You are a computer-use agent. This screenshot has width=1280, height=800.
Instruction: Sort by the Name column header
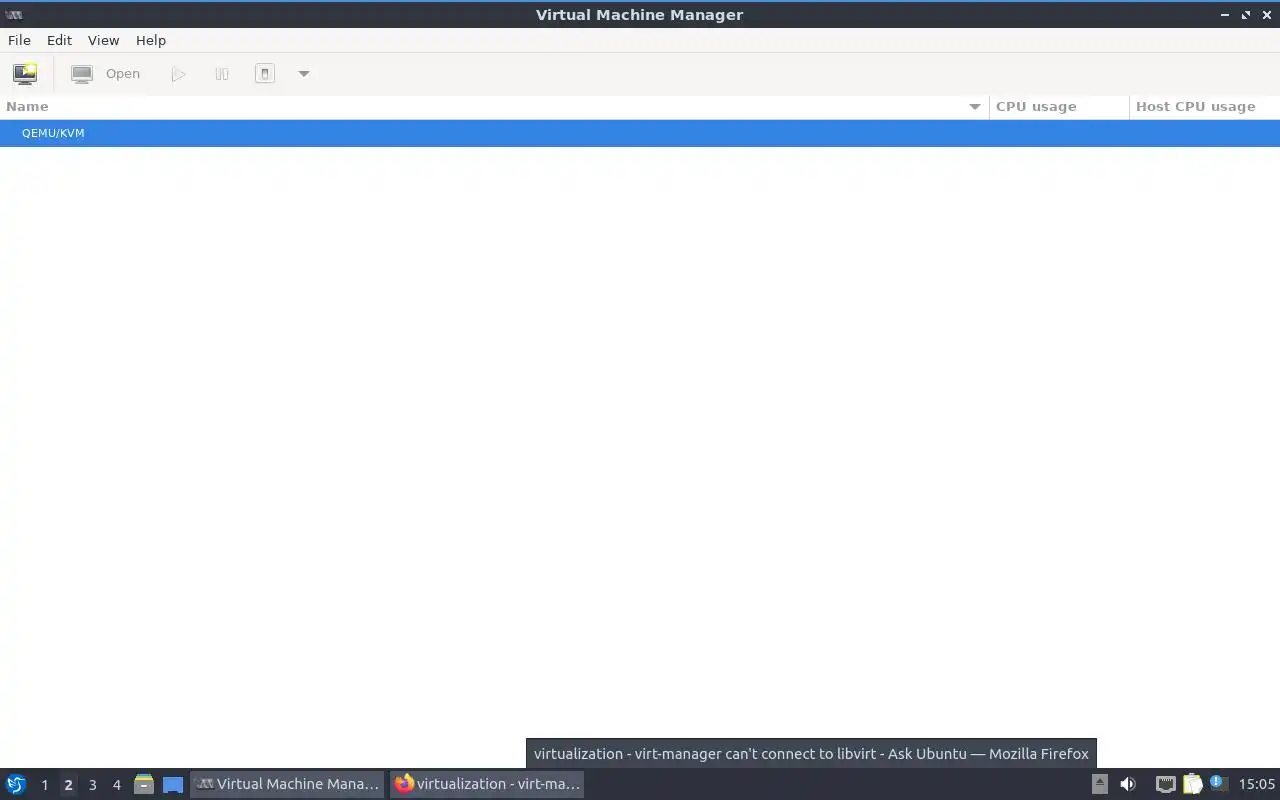click(494, 106)
